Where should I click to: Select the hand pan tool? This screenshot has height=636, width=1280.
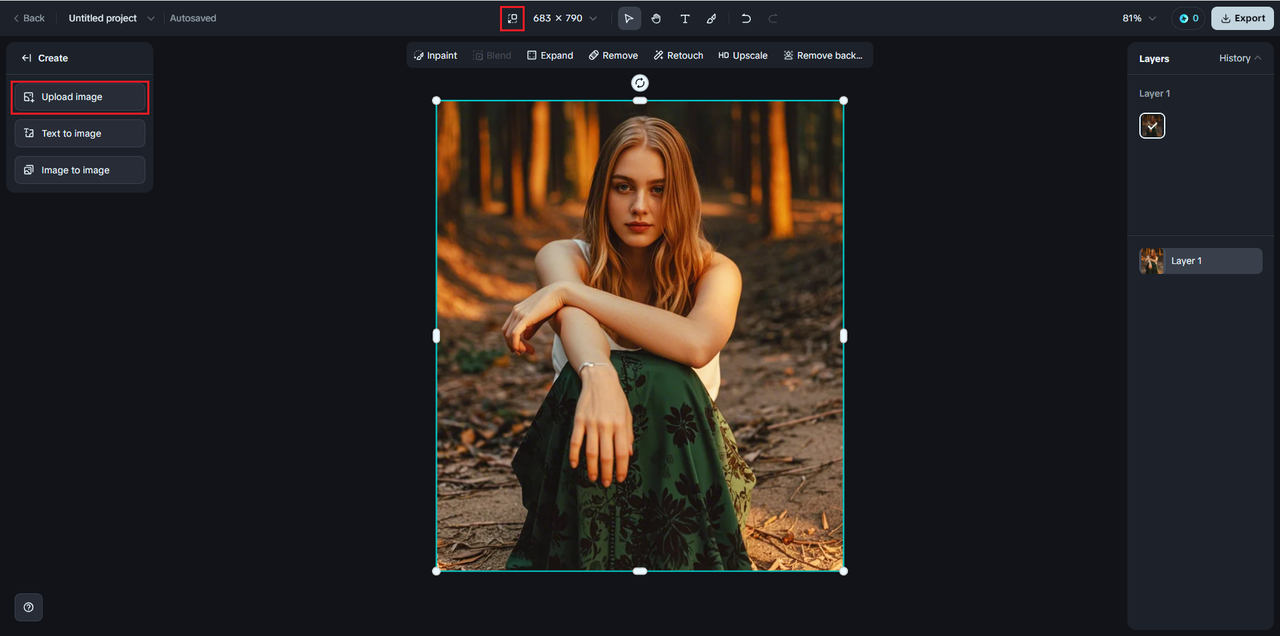tap(656, 18)
